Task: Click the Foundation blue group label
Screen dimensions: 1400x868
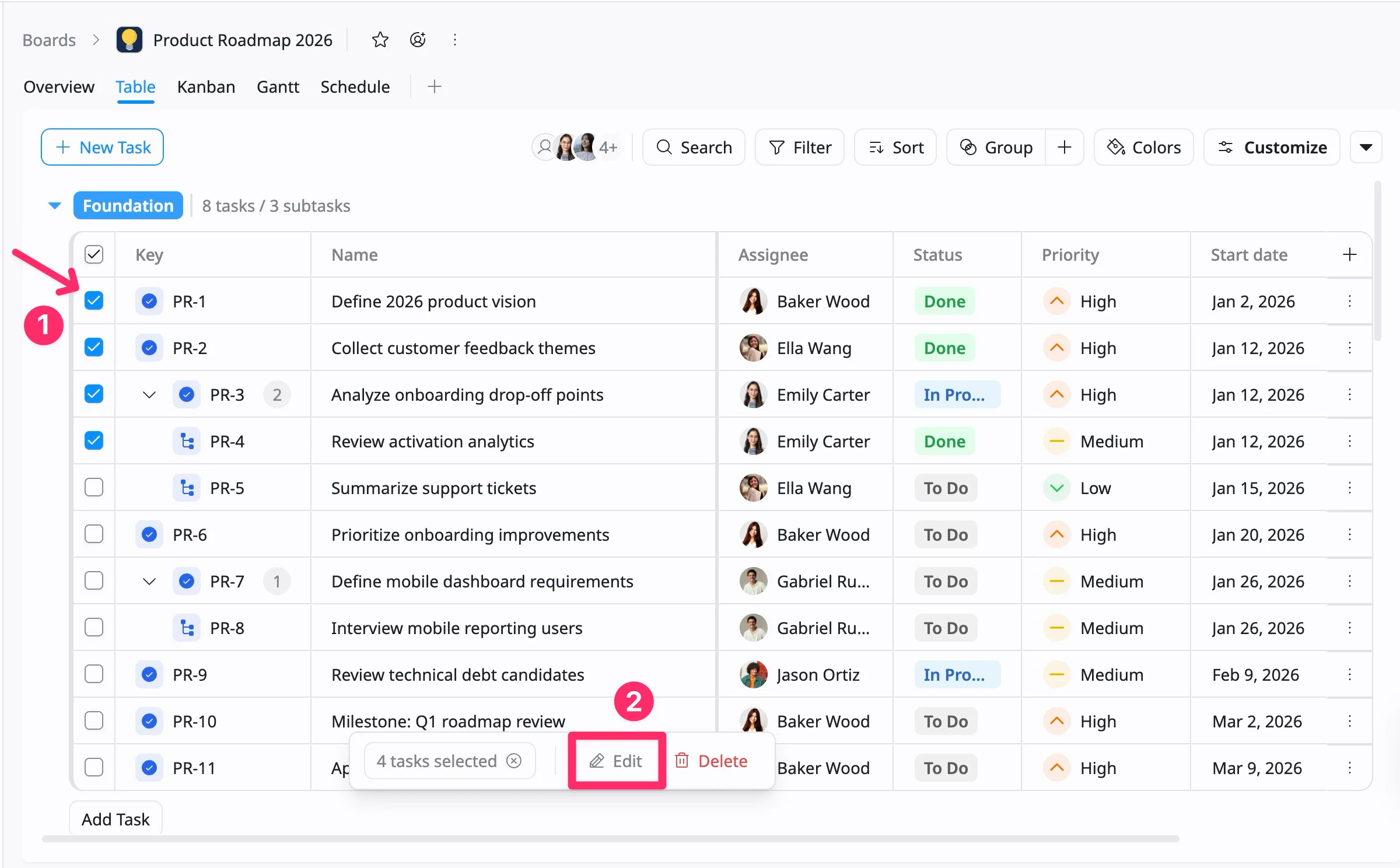Action: point(128,205)
